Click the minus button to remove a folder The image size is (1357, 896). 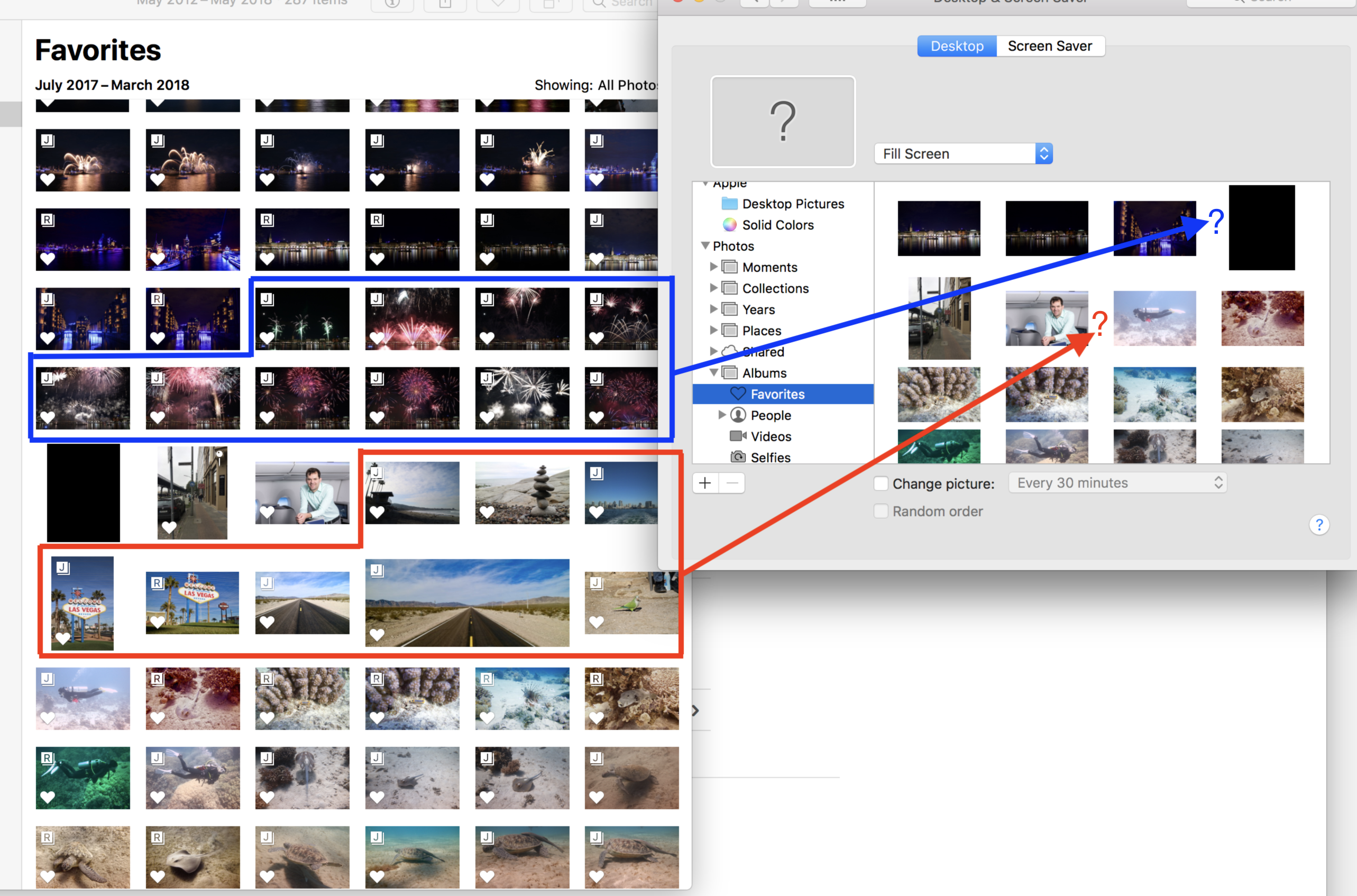click(732, 483)
